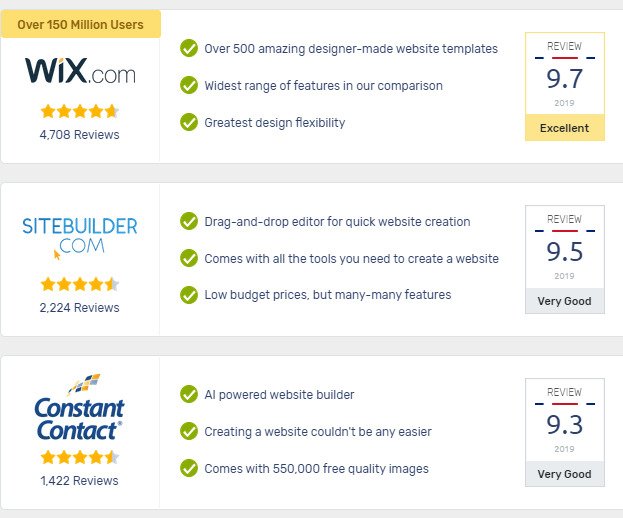
Task: Open the 1,422 Reviews link
Action: click(79, 481)
